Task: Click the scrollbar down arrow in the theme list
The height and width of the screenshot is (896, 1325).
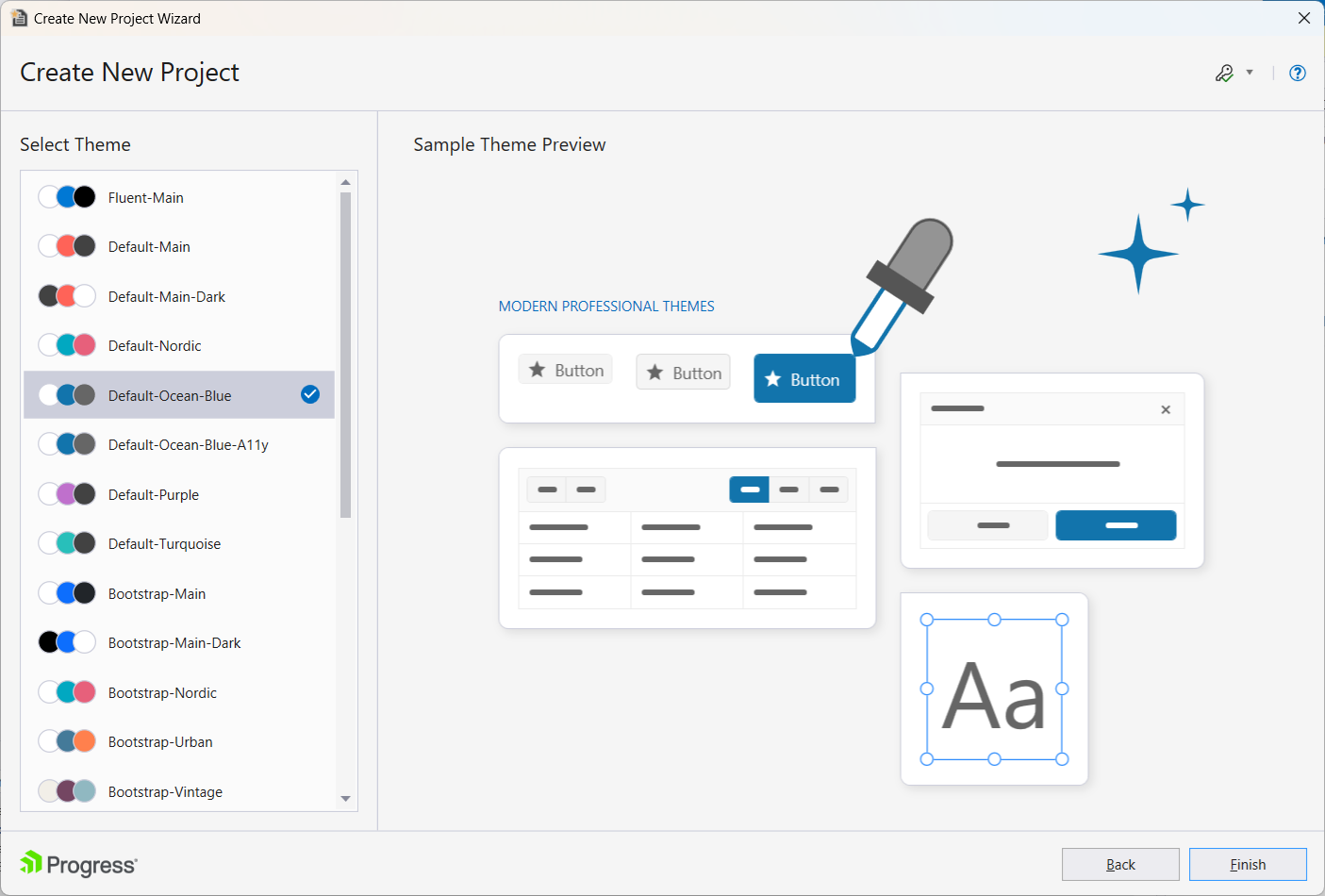Action: click(x=346, y=798)
